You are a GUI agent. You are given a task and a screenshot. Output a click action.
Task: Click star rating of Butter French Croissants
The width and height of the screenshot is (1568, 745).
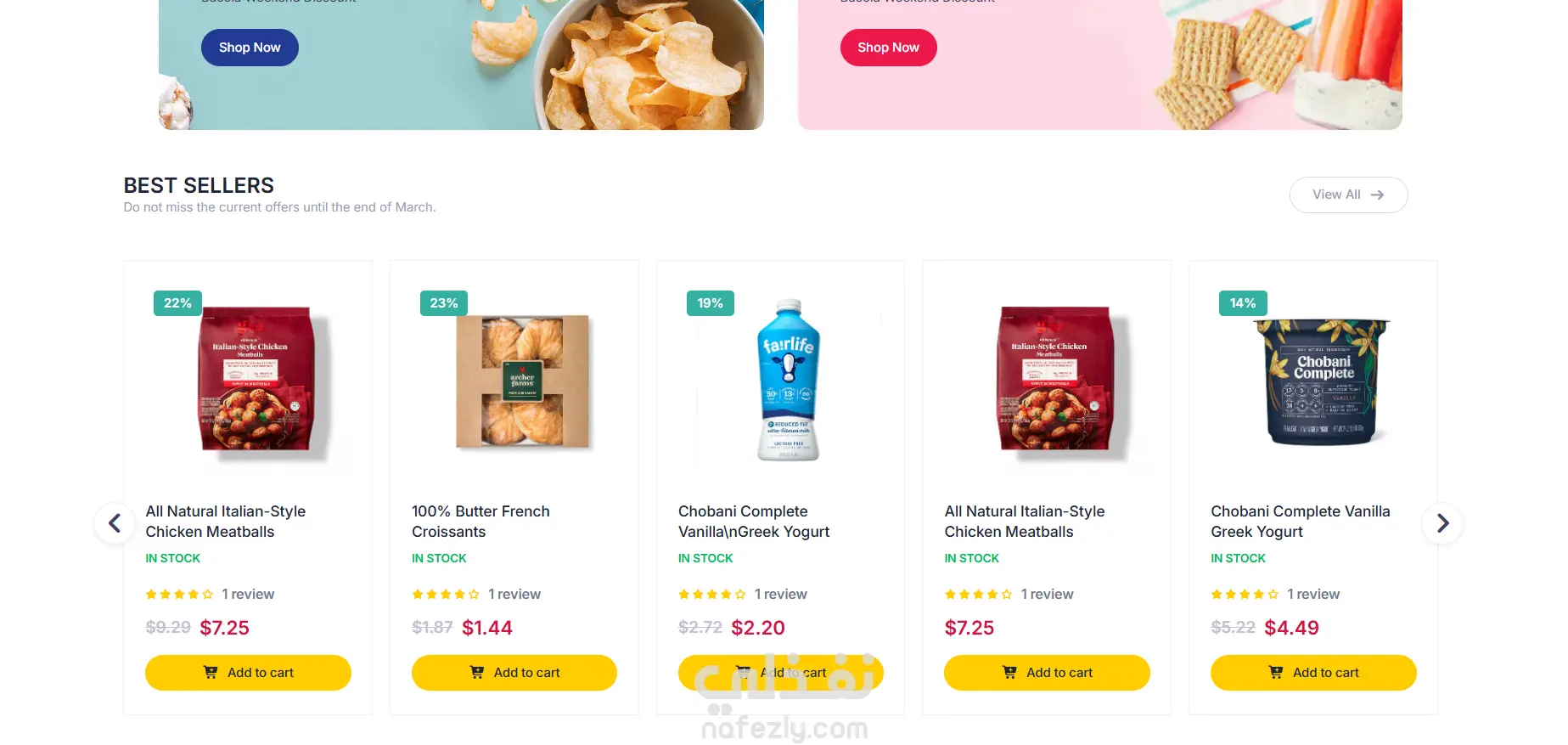pyautogui.click(x=446, y=595)
